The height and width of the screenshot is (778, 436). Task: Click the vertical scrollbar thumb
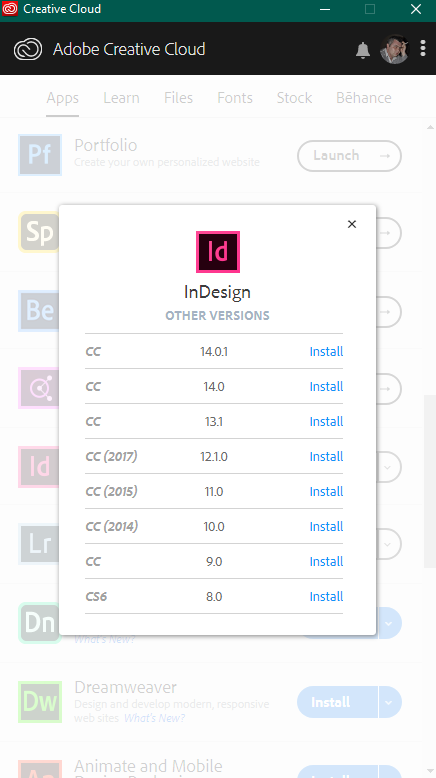[x=430, y=481]
